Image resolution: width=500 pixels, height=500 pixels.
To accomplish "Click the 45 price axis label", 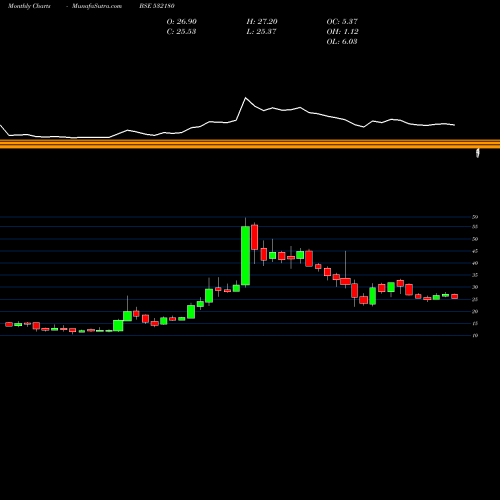I will pyautogui.click(x=475, y=251).
